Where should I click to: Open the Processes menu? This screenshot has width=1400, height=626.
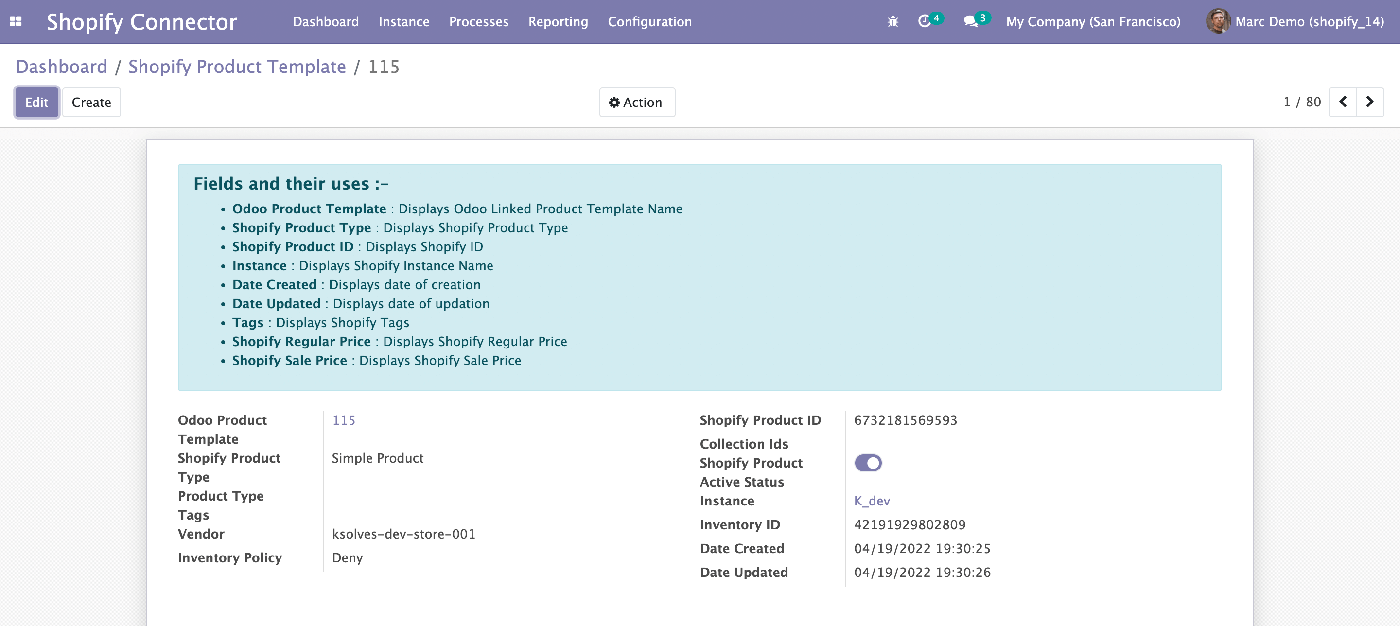pos(479,21)
